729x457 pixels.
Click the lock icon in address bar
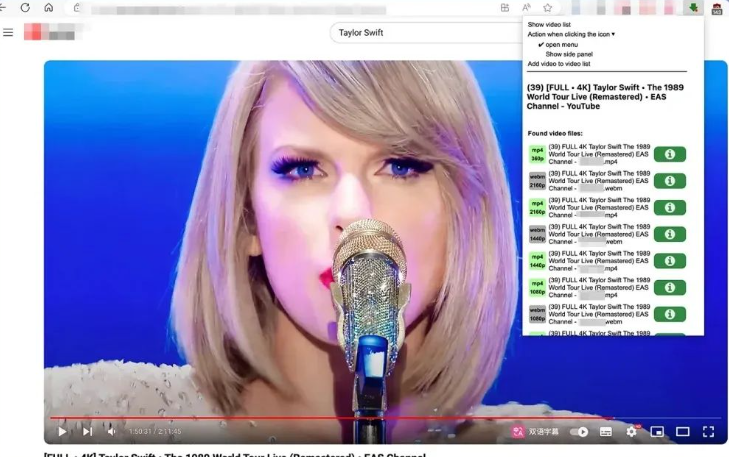tap(77, 7)
